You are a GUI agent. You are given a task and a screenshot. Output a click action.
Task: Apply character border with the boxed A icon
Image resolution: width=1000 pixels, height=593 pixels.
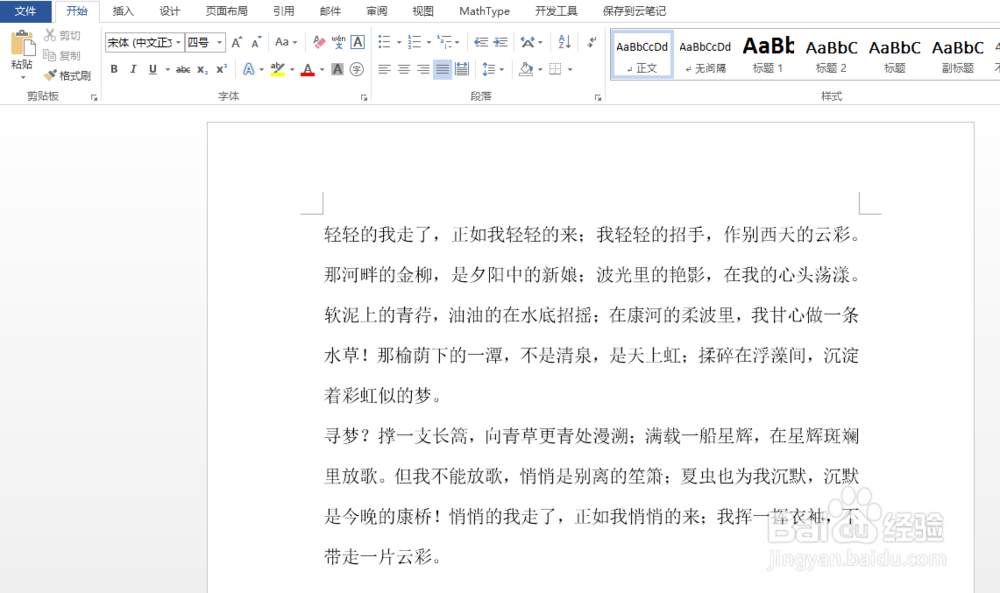[358, 43]
